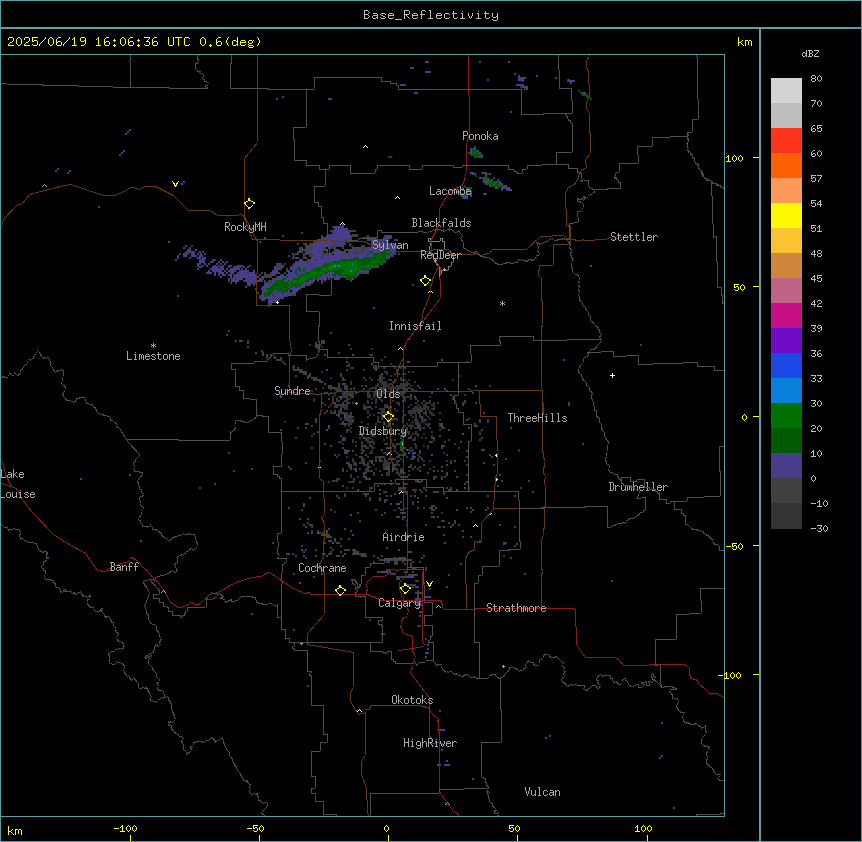Click the Didsbury label
Image resolution: width=862 pixels, height=842 pixels.
(383, 431)
